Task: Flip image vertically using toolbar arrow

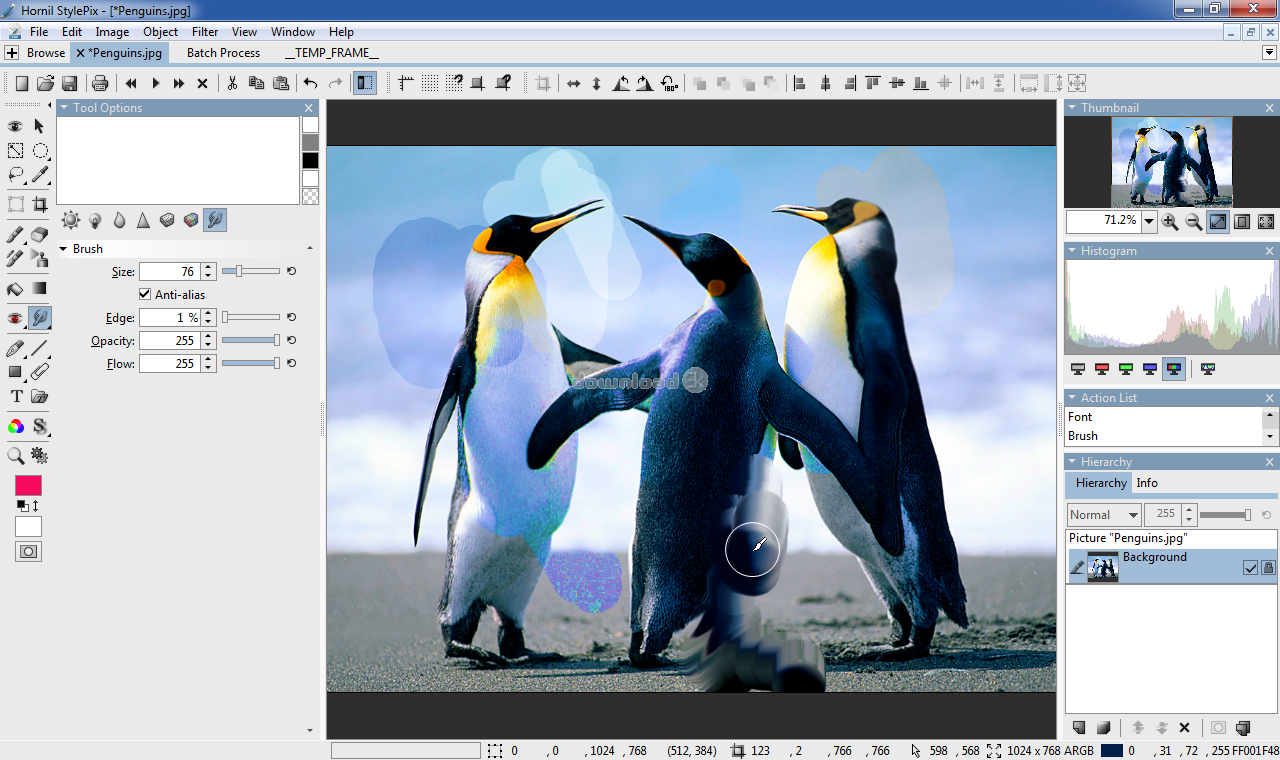Action: click(x=597, y=83)
